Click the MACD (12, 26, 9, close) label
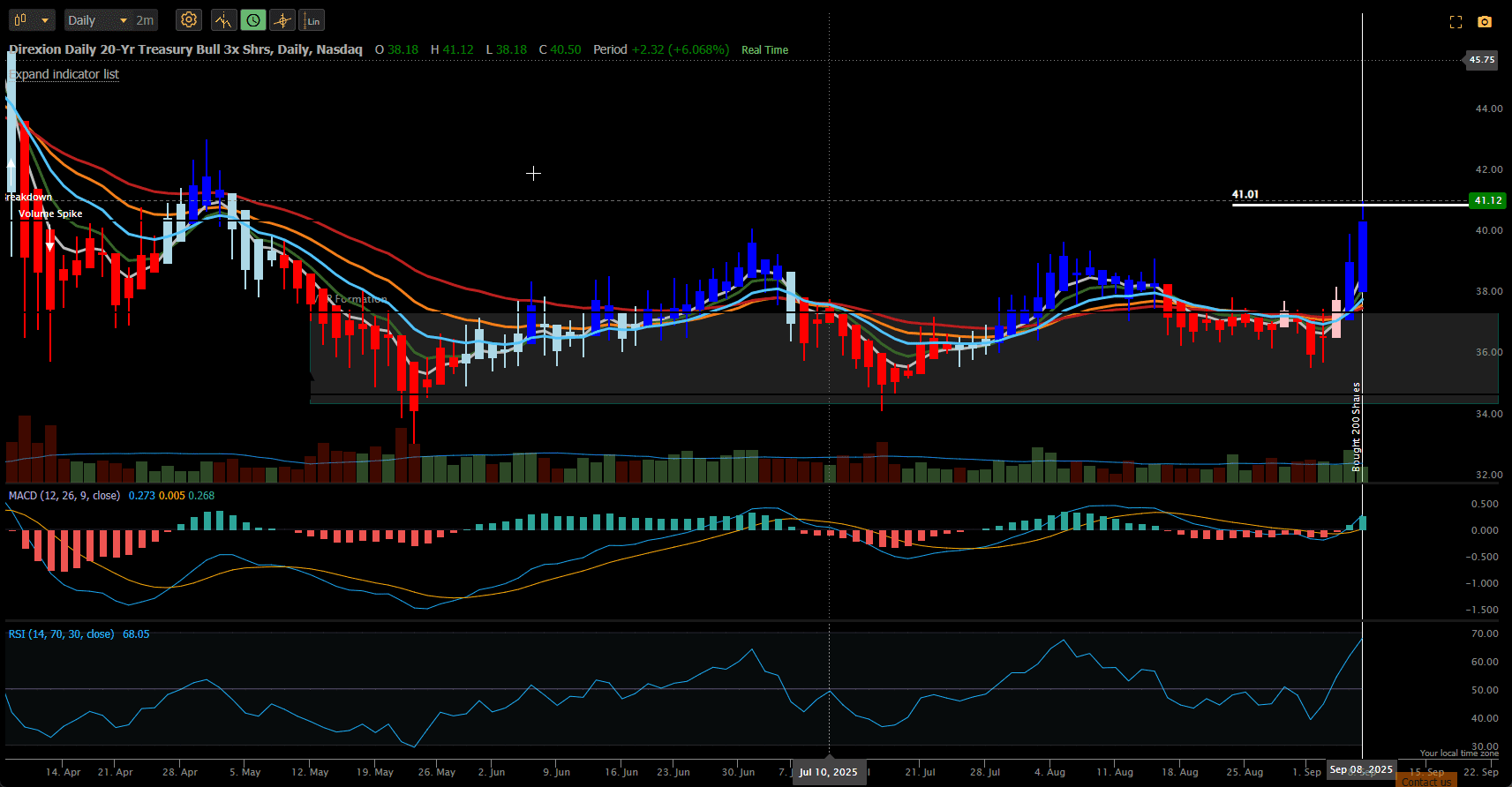The image size is (1512, 787). tap(64, 496)
